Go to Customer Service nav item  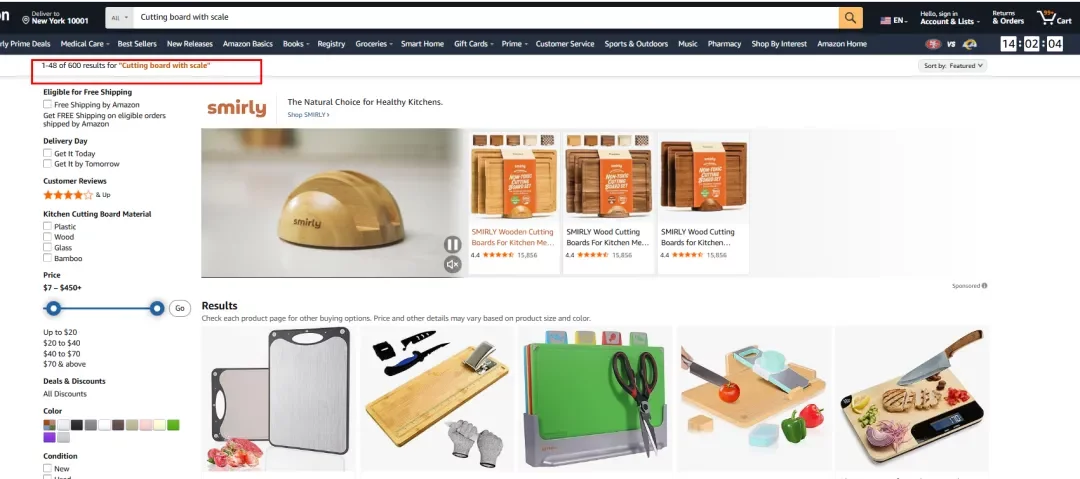tap(565, 43)
